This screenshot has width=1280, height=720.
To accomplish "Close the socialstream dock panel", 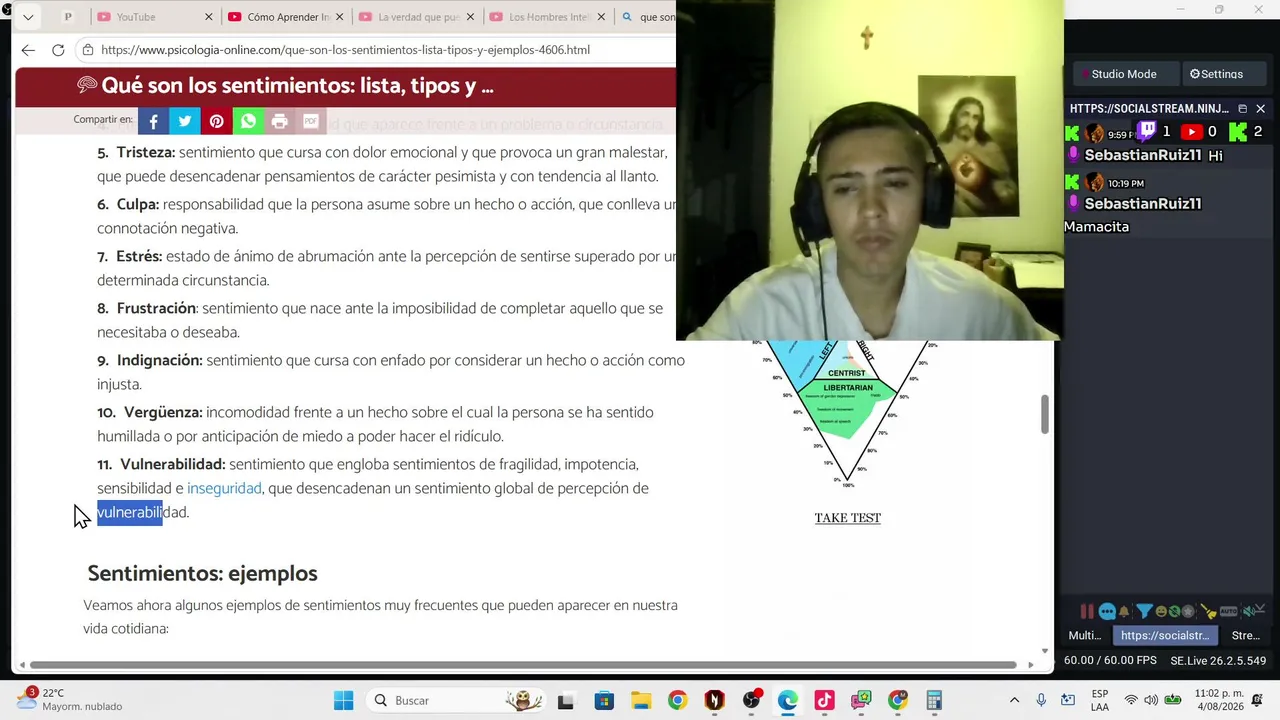I will pos(1260,108).
